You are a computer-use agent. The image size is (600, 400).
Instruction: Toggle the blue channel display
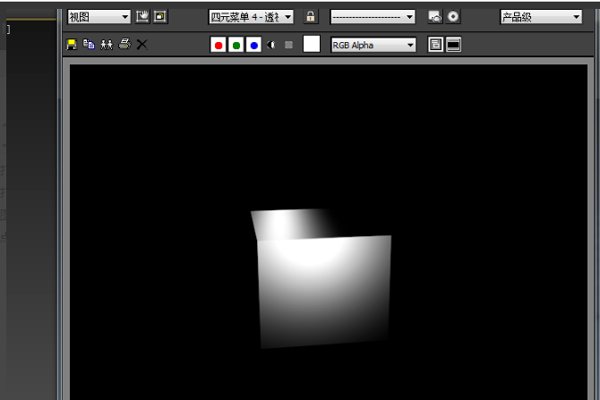pos(254,45)
